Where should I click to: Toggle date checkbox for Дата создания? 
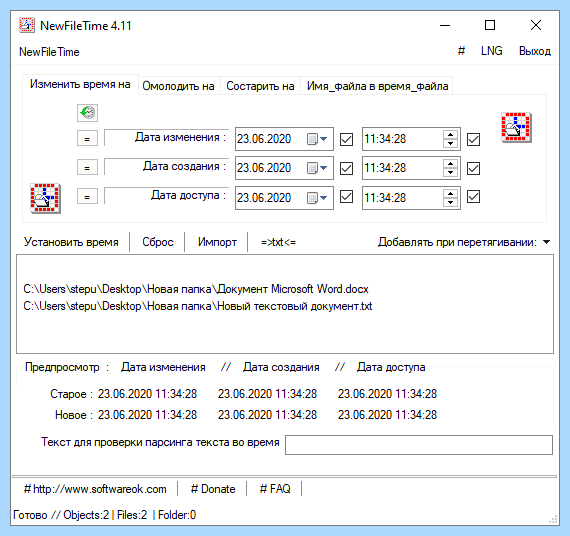346,168
